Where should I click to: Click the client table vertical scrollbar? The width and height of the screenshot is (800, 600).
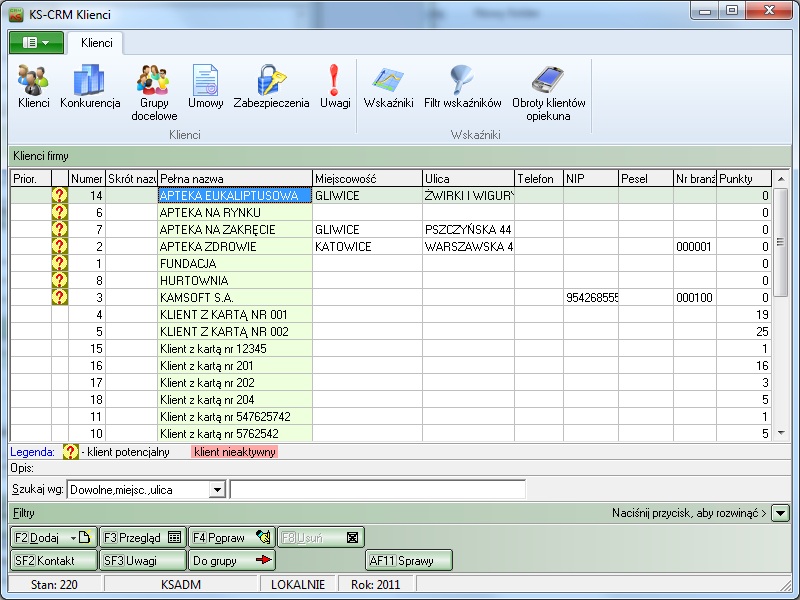coord(781,300)
